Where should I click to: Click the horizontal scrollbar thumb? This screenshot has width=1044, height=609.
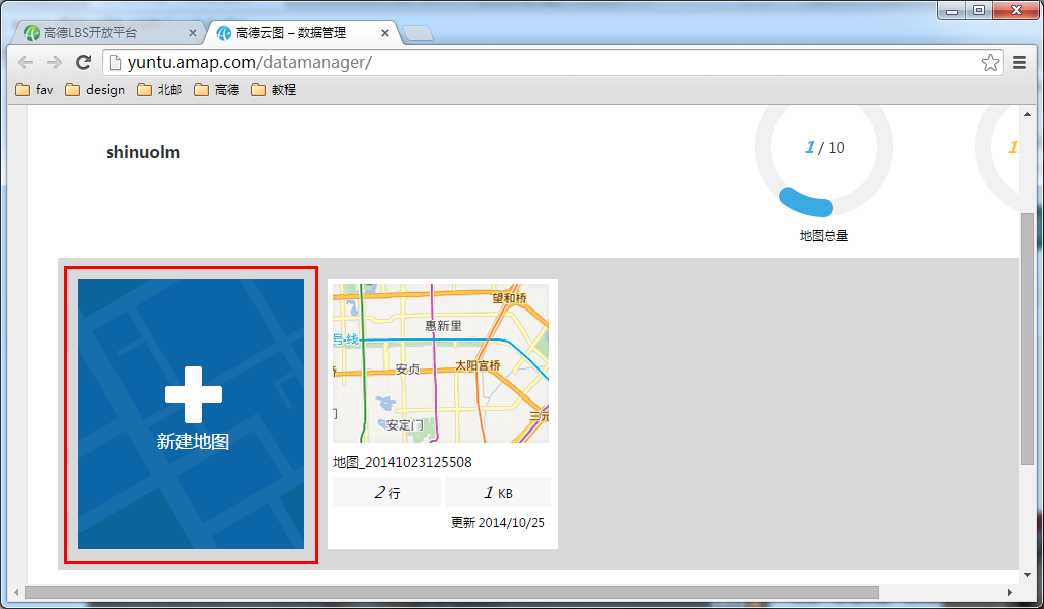[451, 592]
